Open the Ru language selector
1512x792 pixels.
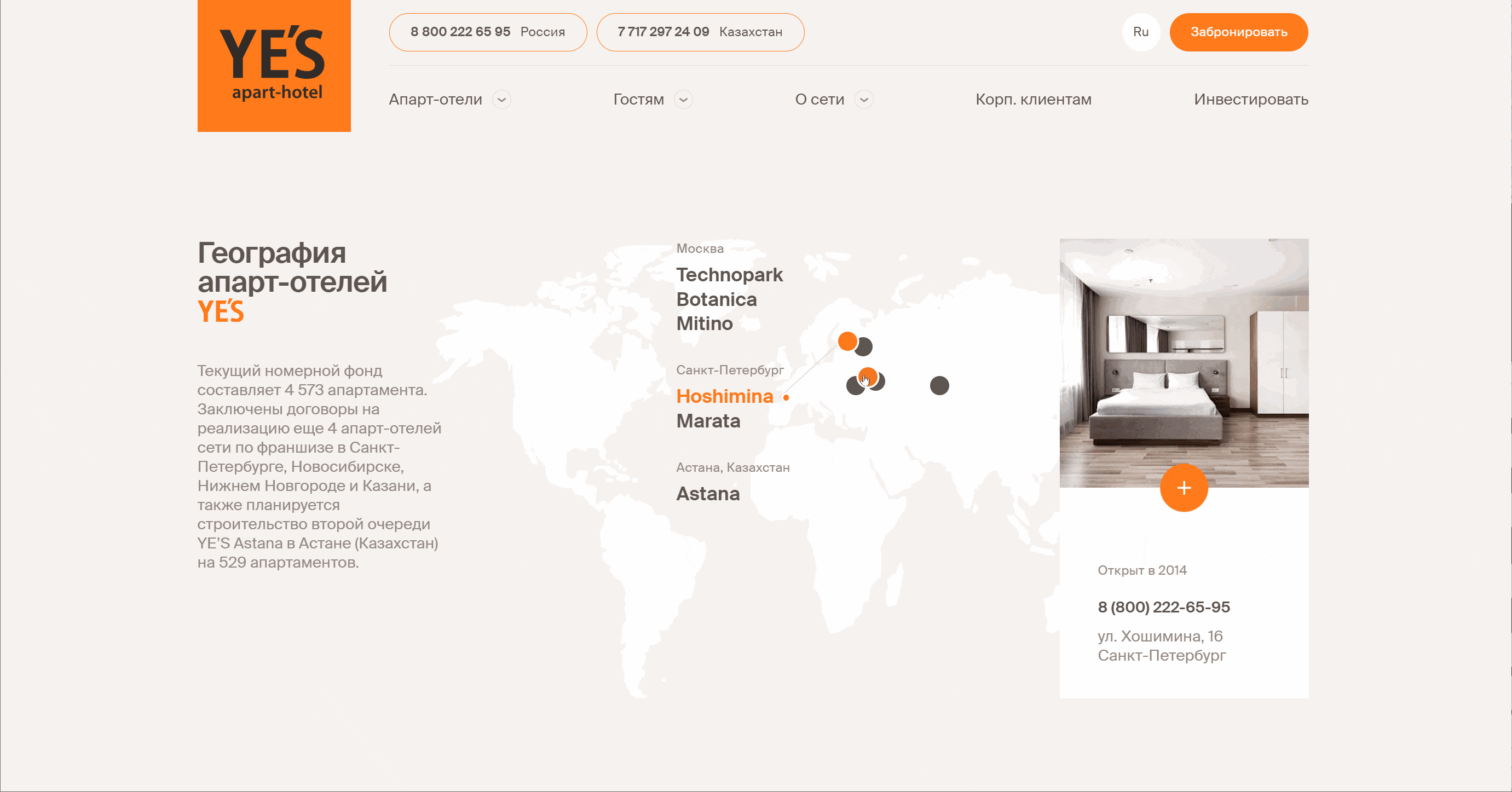click(1141, 32)
